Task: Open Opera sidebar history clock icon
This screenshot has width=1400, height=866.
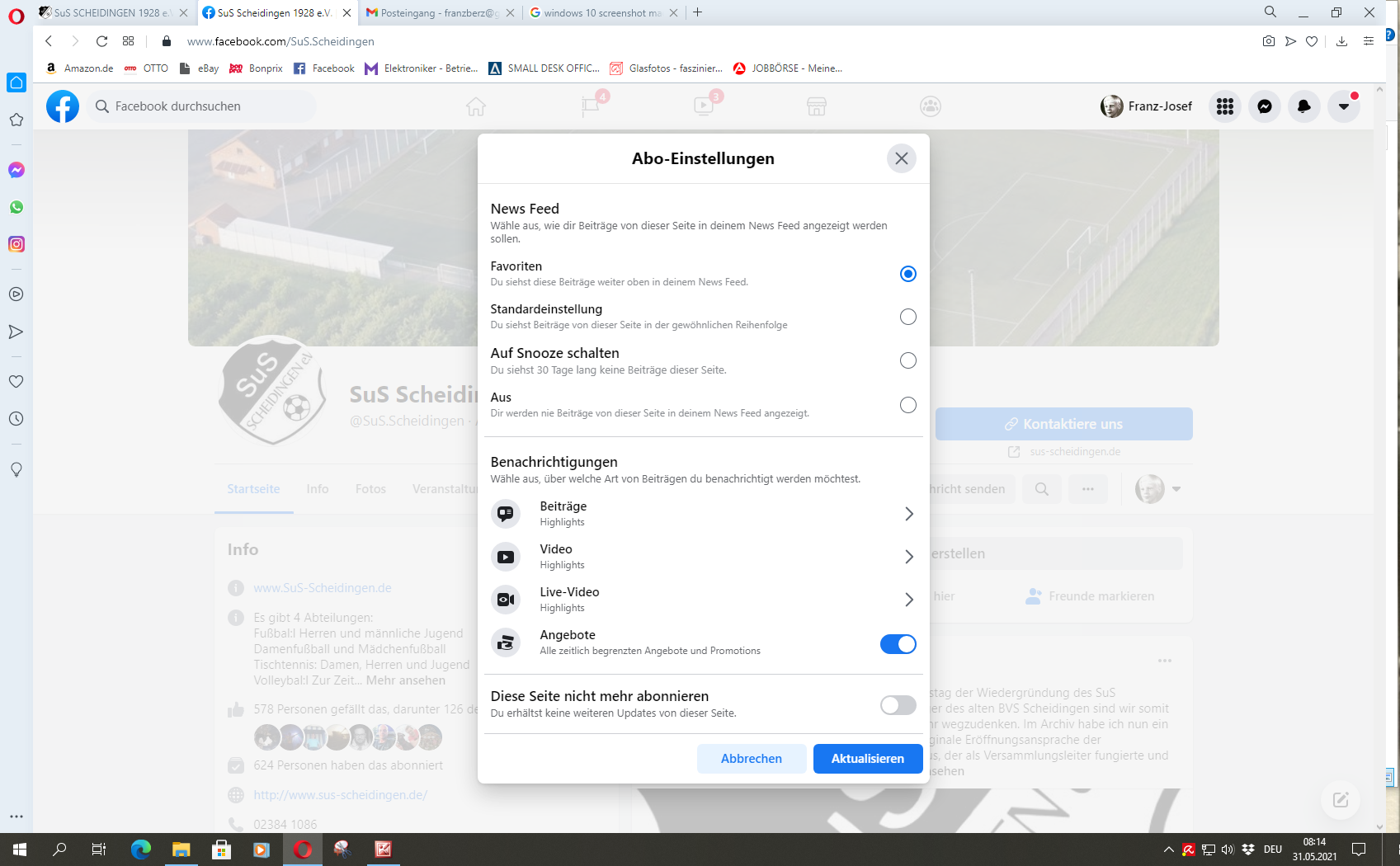Action: point(16,419)
